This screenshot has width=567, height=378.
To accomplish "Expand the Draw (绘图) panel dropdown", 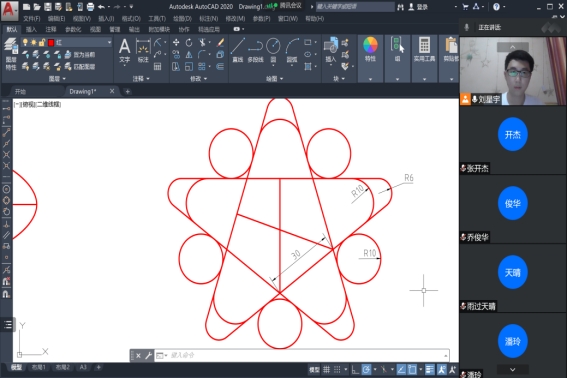I will [274, 78].
